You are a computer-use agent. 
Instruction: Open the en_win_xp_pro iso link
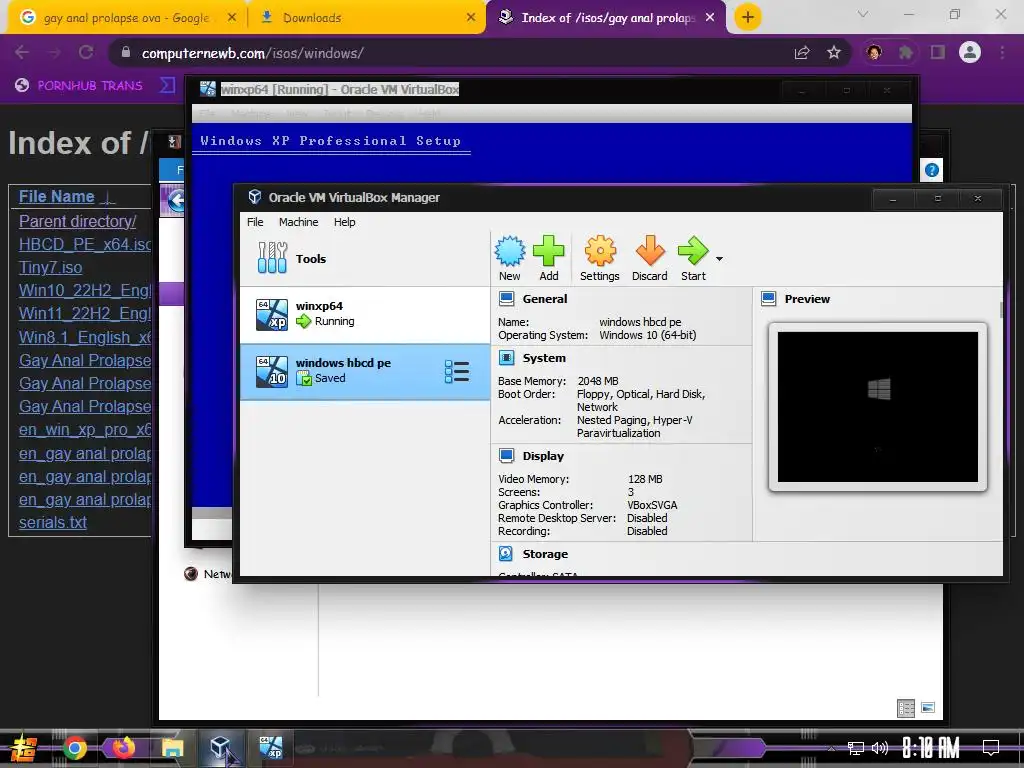(85, 430)
